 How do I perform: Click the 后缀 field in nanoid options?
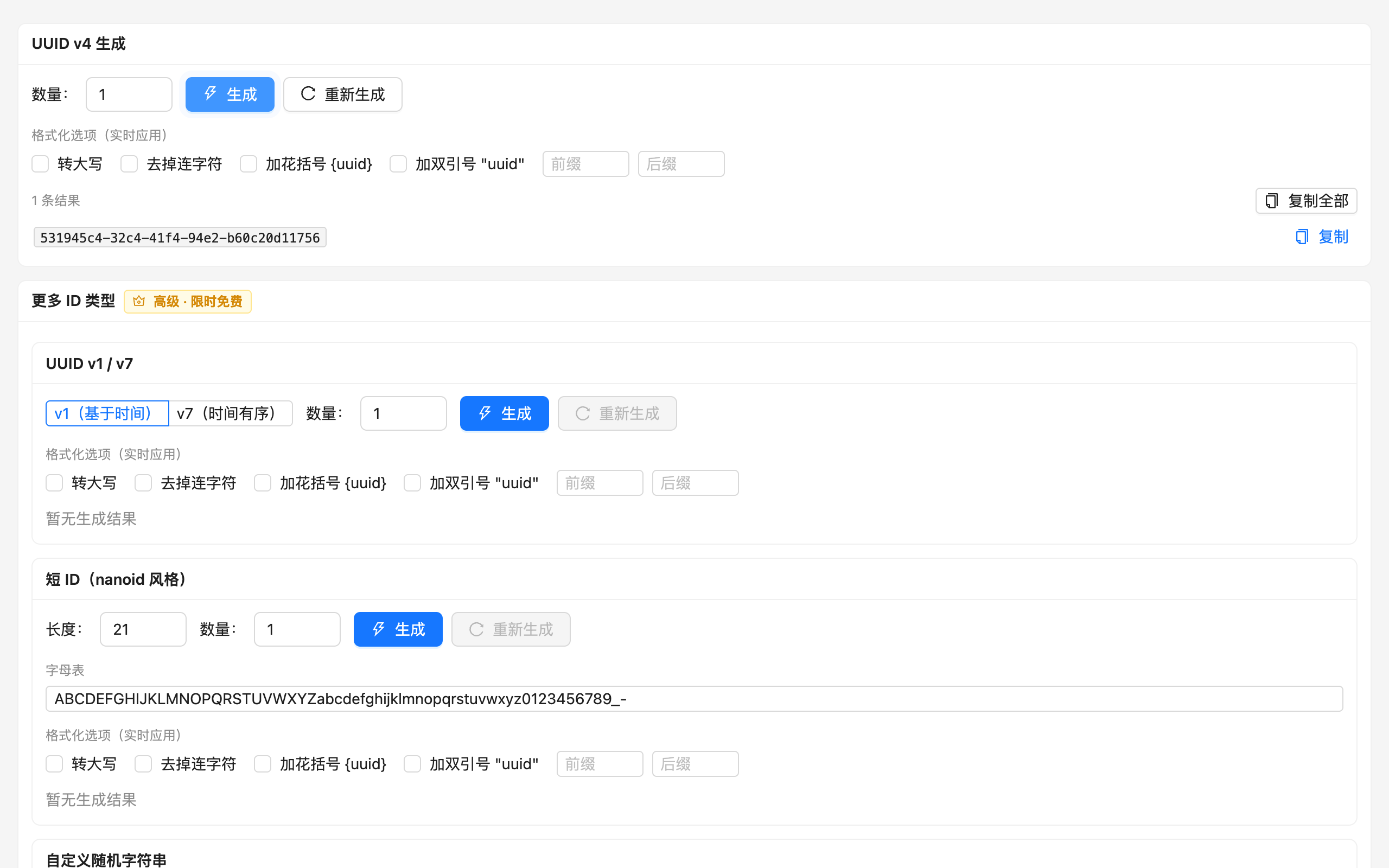[x=695, y=764]
